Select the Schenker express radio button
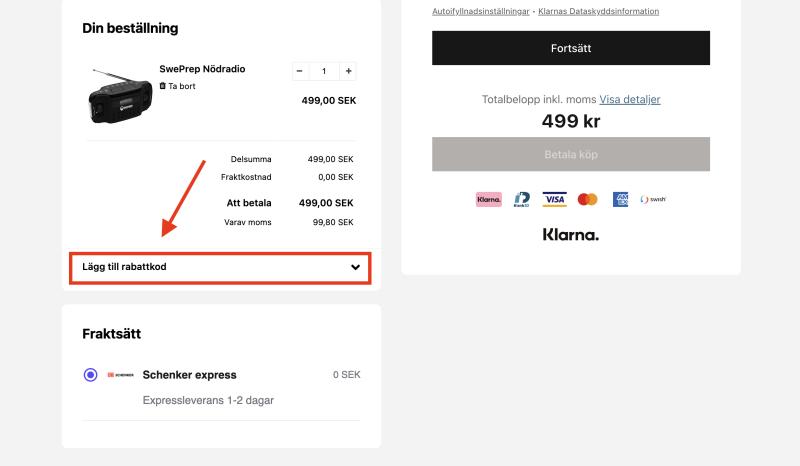This screenshot has width=800, height=466. (90, 375)
